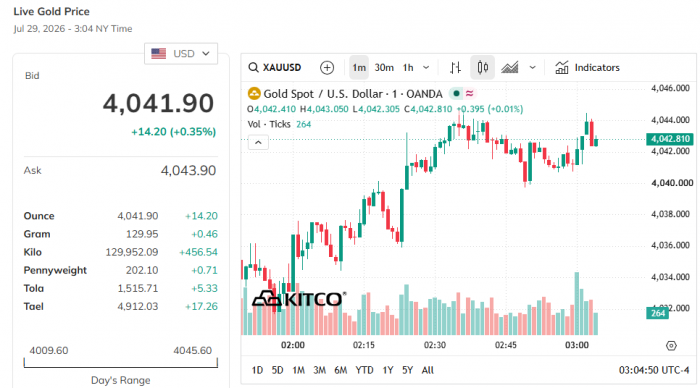Add a symbol to compare with plus icon
700x388 pixels.
[x=327, y=67]
